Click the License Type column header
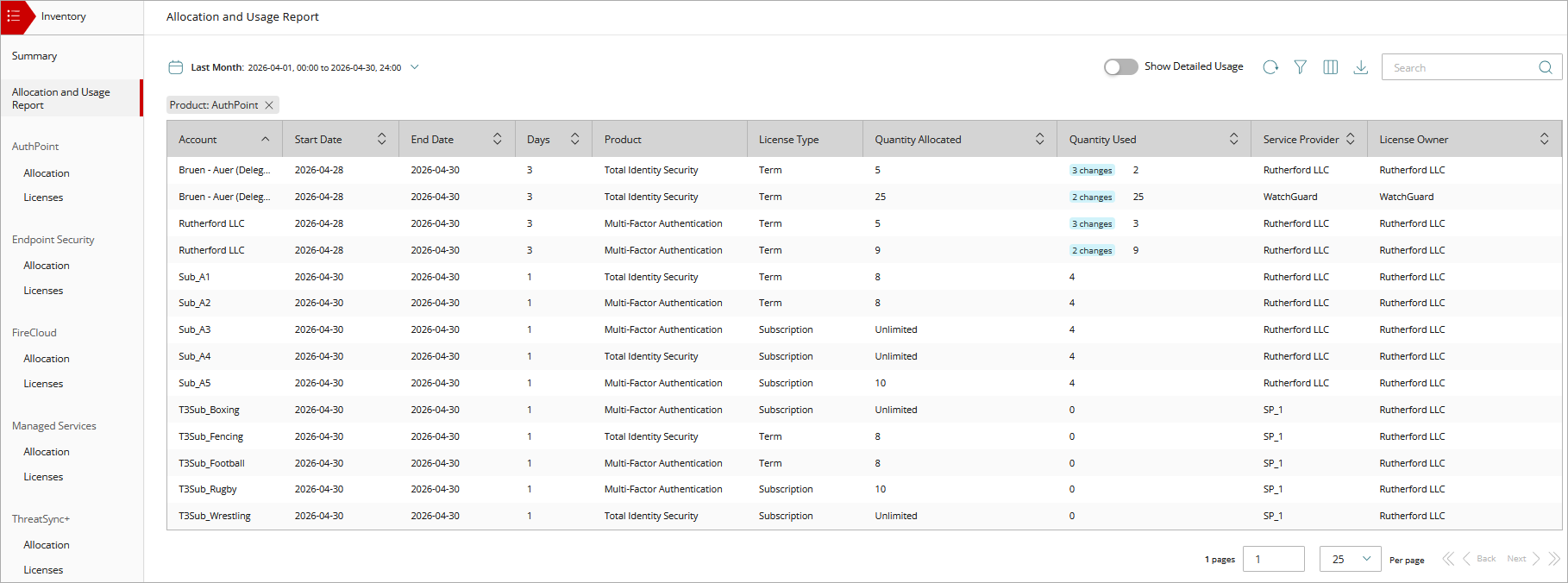Screen dimensions: 1568x583 click(789, 140)
